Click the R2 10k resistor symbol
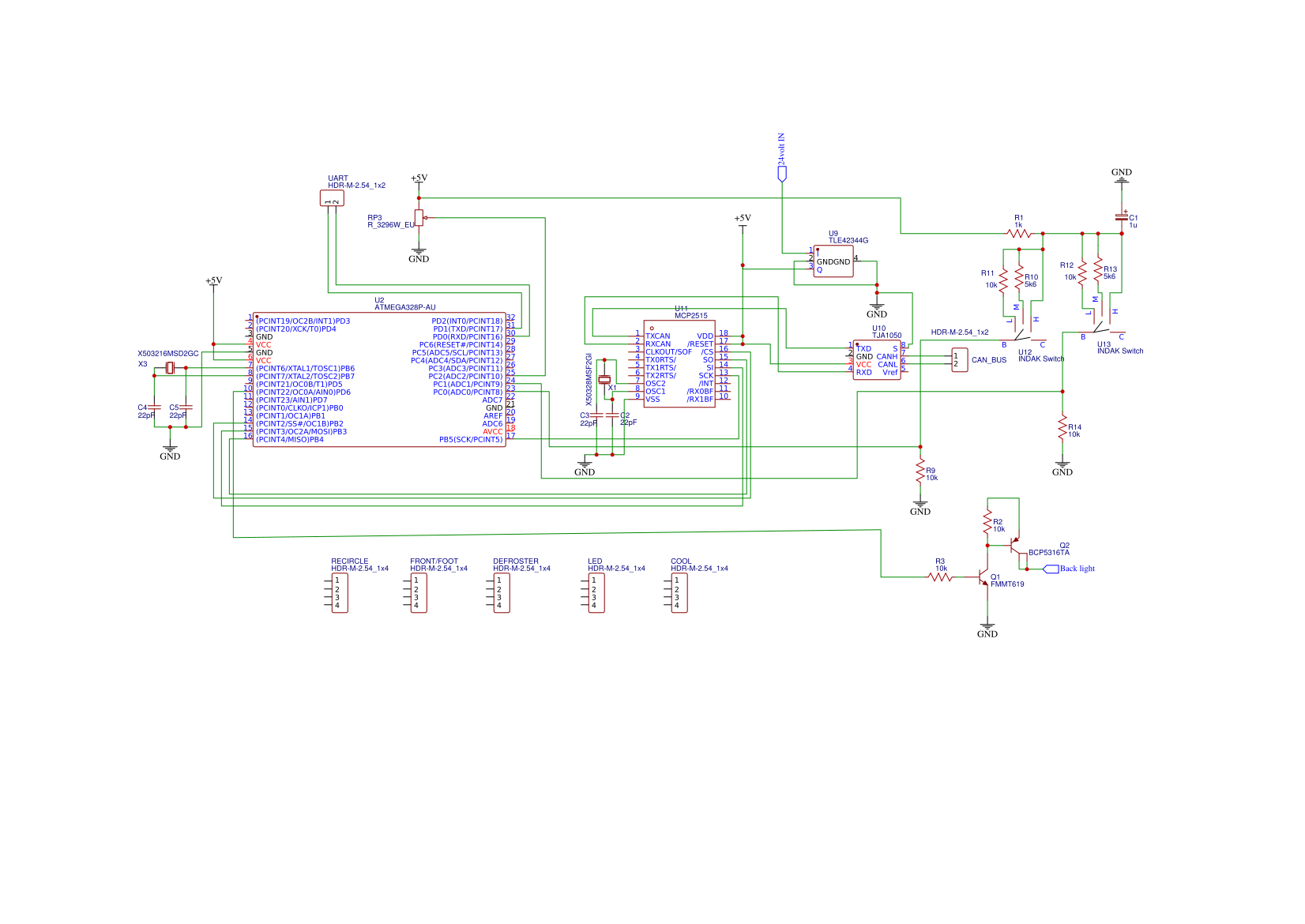1305x924 pixels. (987, 521)
